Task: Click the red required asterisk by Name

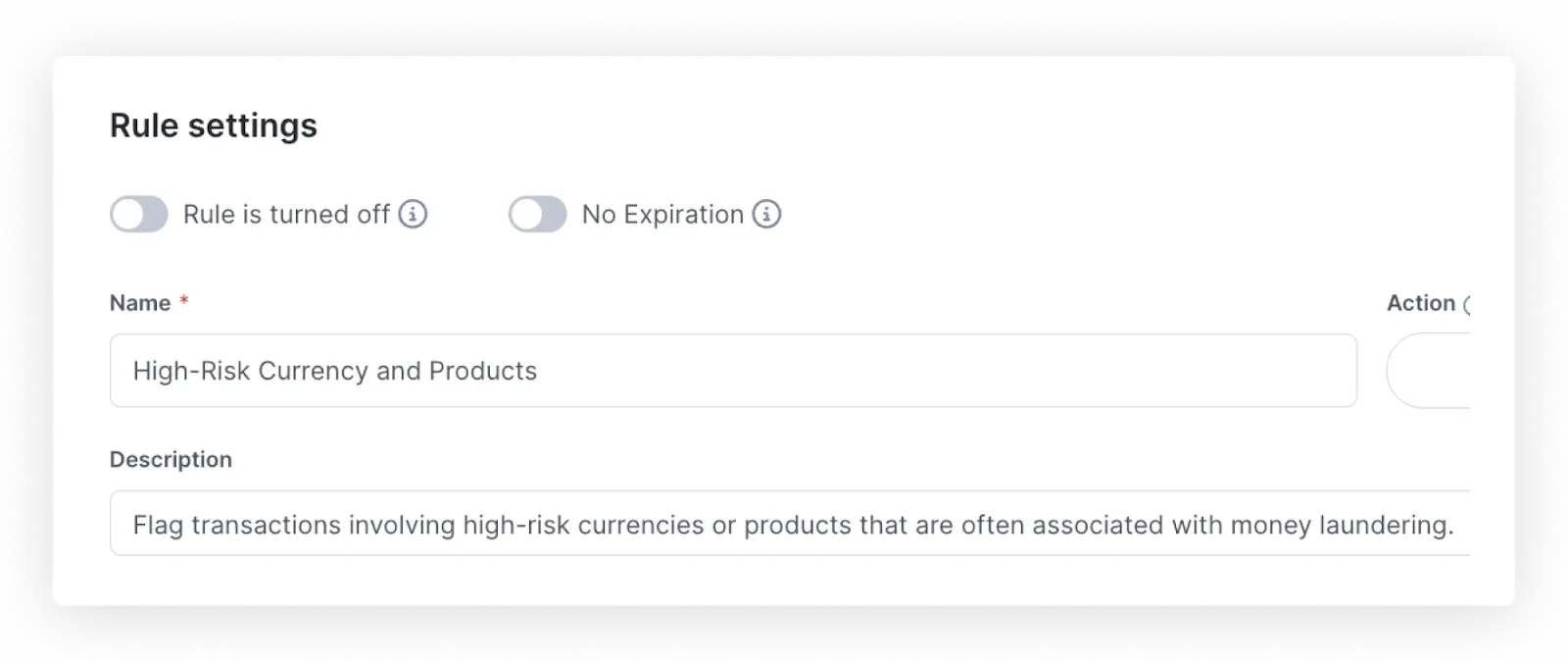Action: coord(183,301)
